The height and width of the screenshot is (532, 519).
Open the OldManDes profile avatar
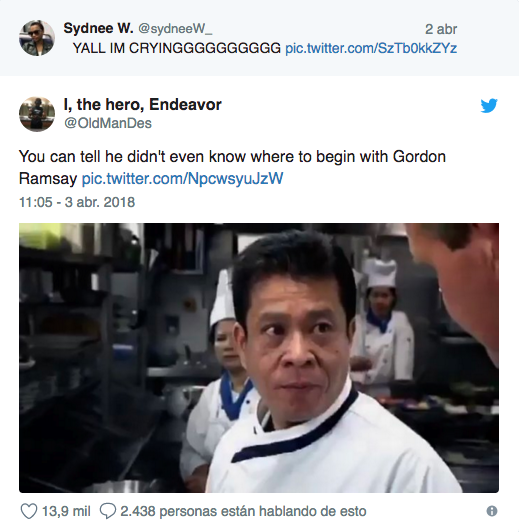tap(37, 114)
